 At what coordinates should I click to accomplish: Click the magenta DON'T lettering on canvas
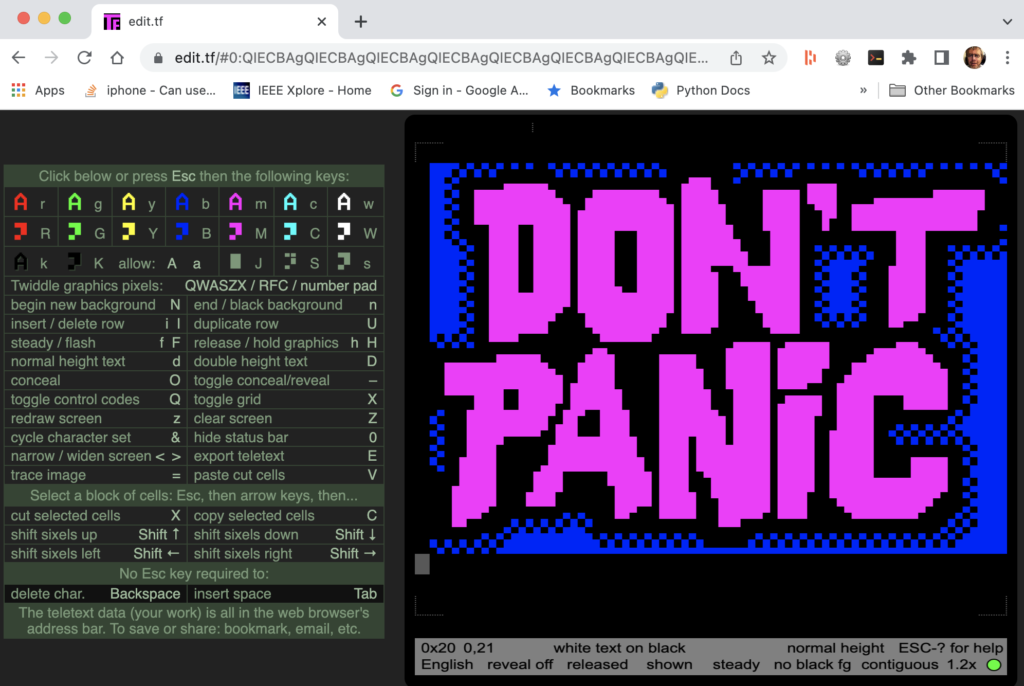[x=728, y=260]
